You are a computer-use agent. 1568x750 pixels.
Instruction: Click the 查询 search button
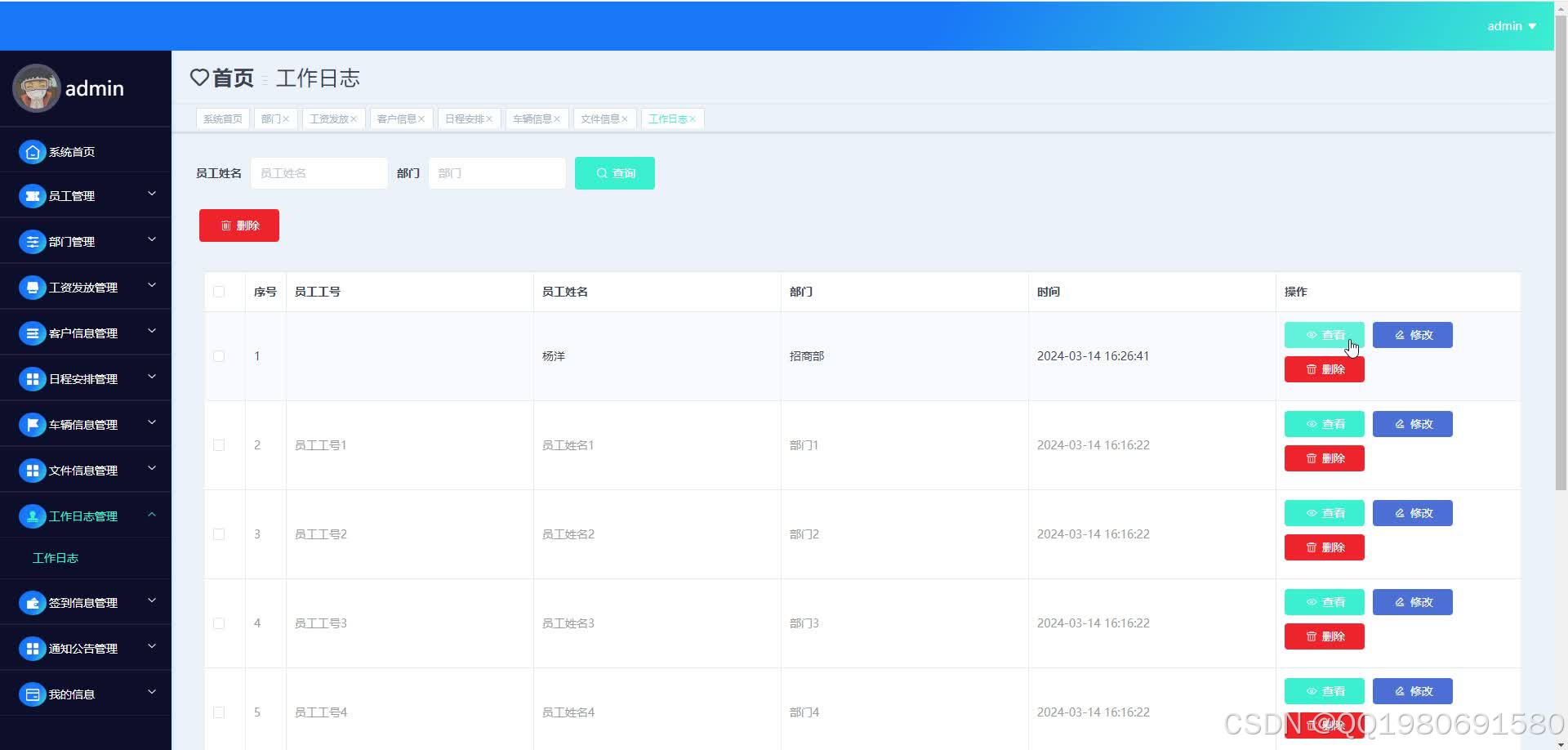click(x=615, y=173)
